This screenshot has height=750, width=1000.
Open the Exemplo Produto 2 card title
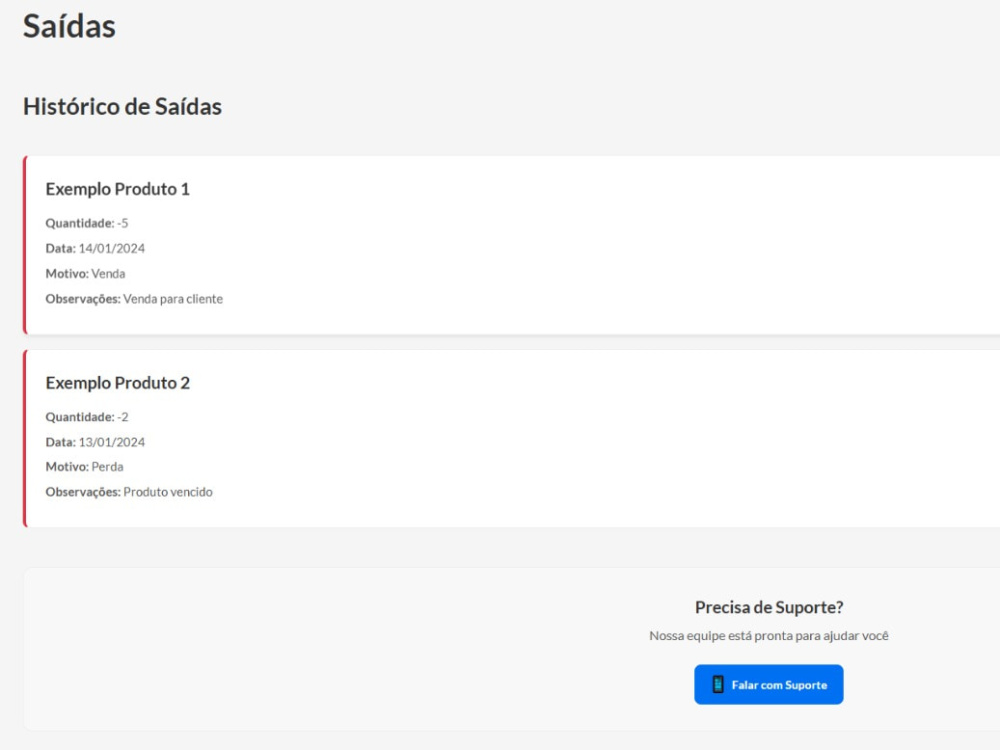pos(117,383)
